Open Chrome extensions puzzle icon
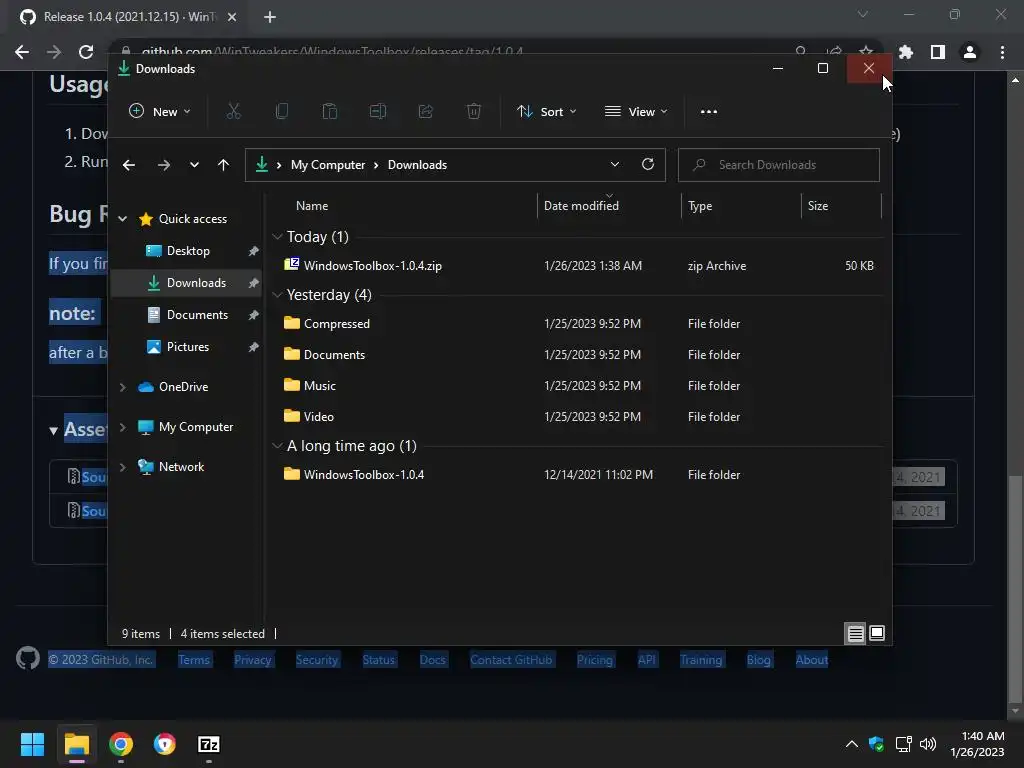 [906, 52]
